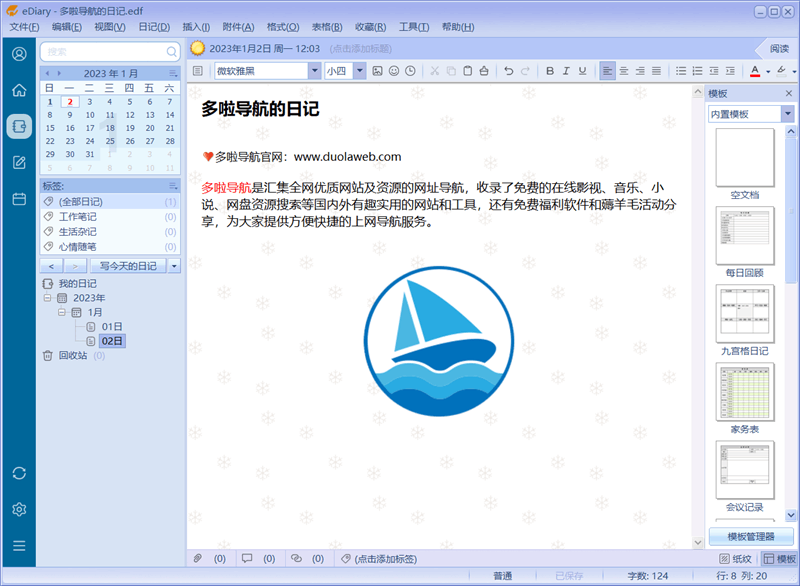Open the 文件(F) menu
Viewport: 800px width, 586px height.
click(24, 27)
